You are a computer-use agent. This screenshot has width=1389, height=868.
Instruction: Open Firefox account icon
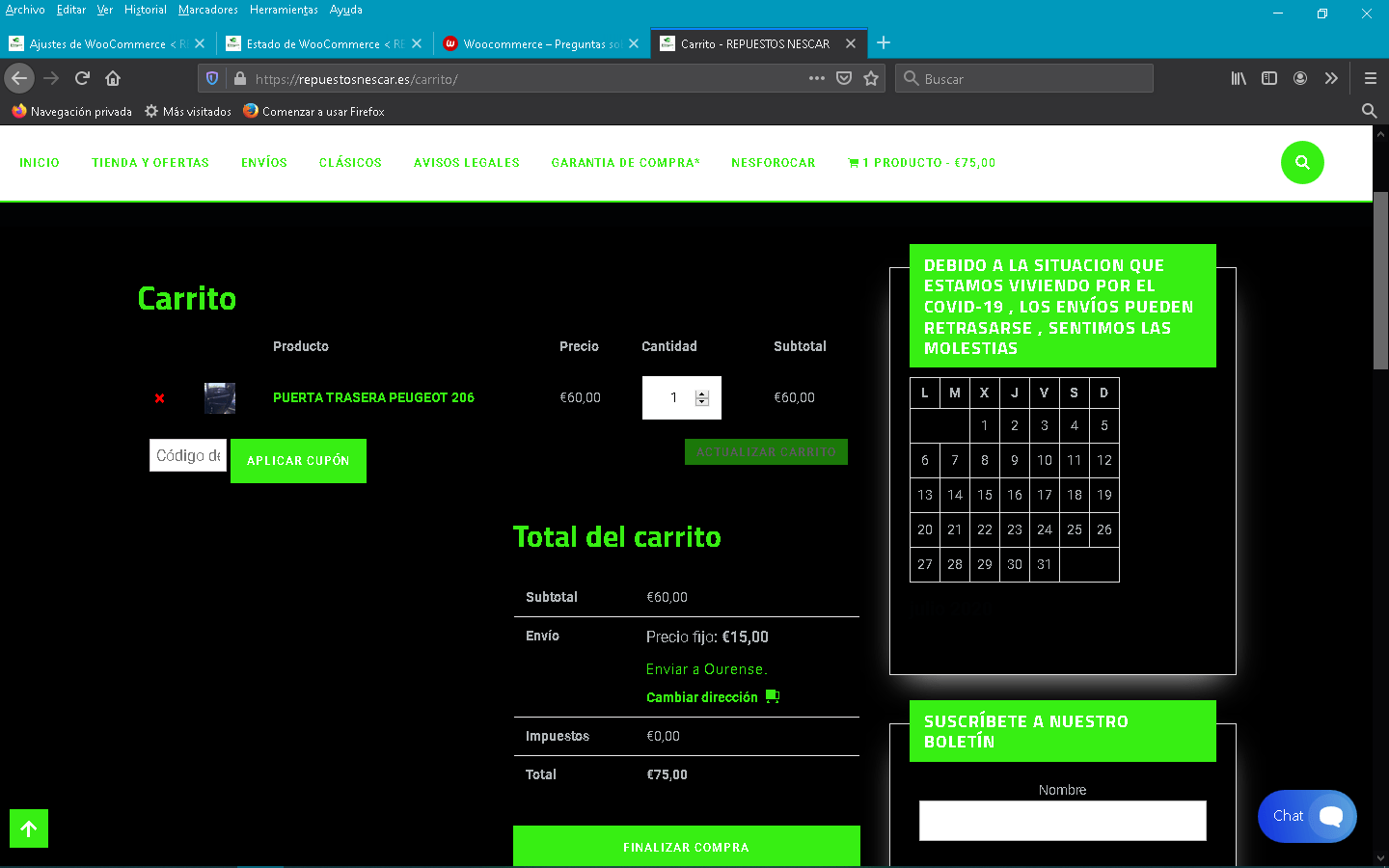[1300, 78]
